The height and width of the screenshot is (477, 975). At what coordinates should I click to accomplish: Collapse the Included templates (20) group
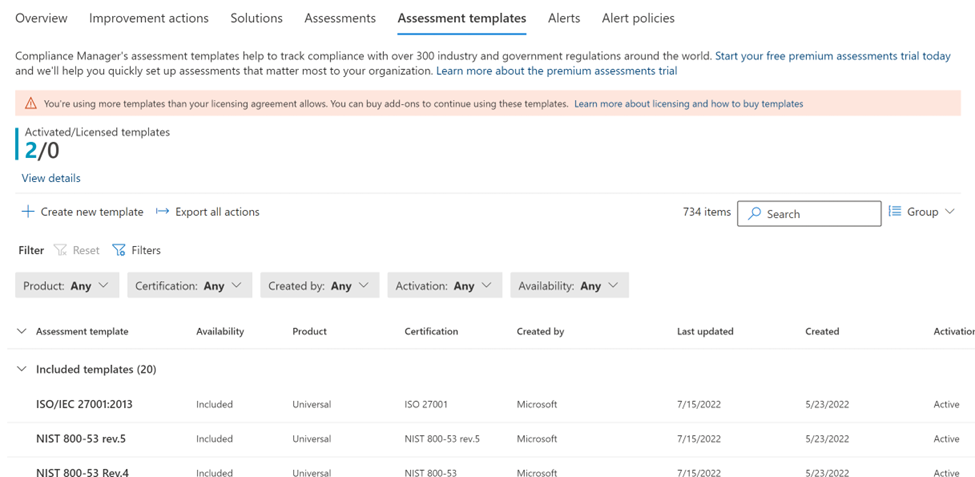click(22, 369)
